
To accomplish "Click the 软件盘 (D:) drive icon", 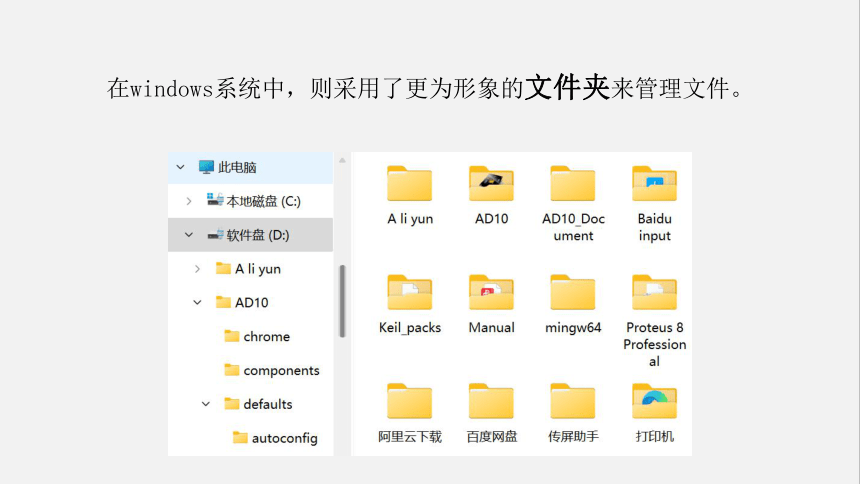I will 215,234.
